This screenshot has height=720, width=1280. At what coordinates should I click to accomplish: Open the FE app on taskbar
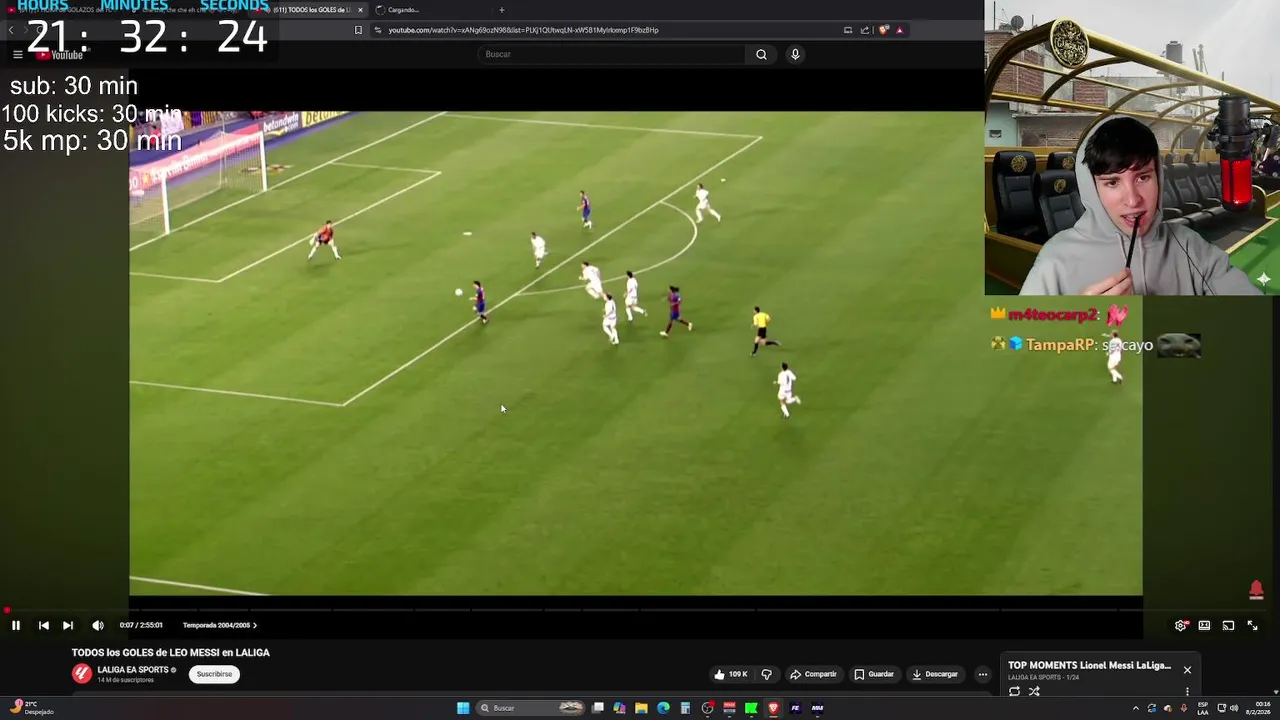[795, 708]
